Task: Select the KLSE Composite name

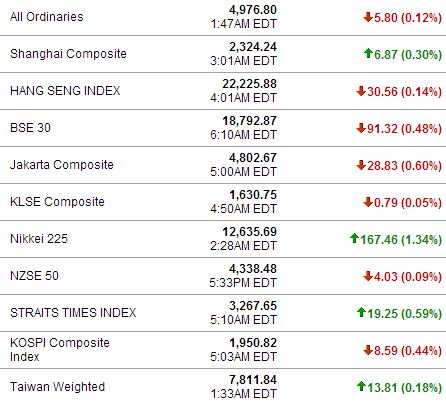Action: click(57, 202)
